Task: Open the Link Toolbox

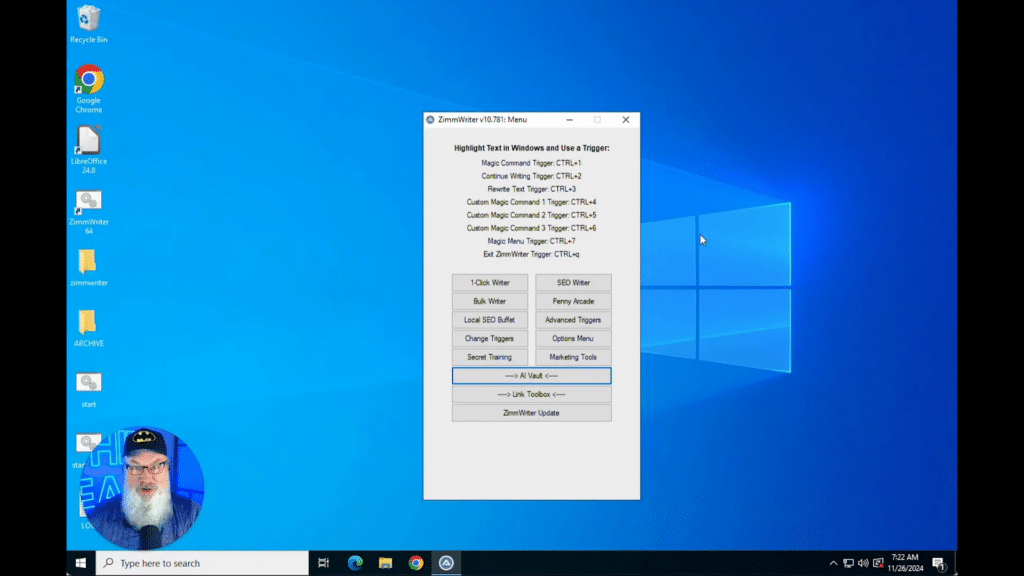Action: tap(532, 394)
